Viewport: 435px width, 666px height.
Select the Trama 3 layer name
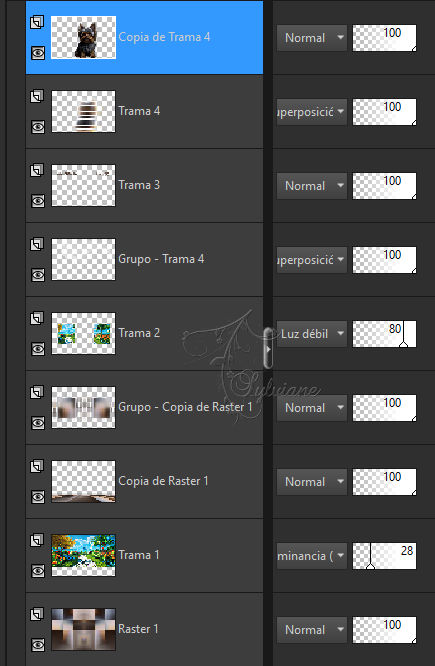coord(139,185)
